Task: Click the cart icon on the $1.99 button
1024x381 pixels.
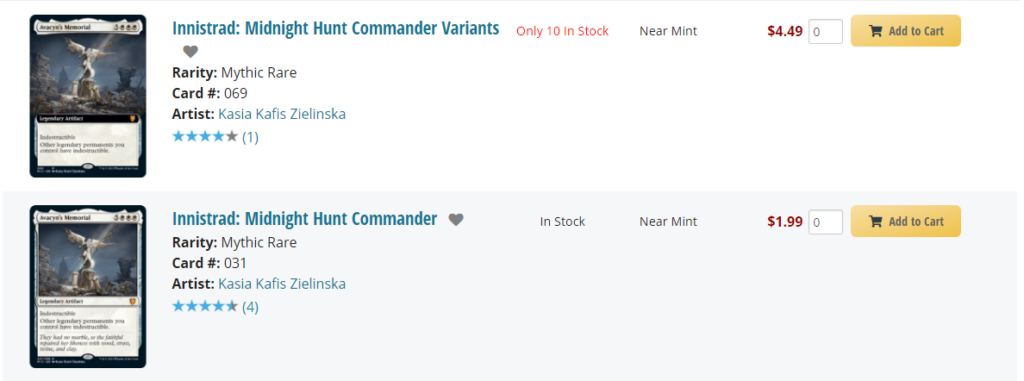Action: (x=876, y=222)
